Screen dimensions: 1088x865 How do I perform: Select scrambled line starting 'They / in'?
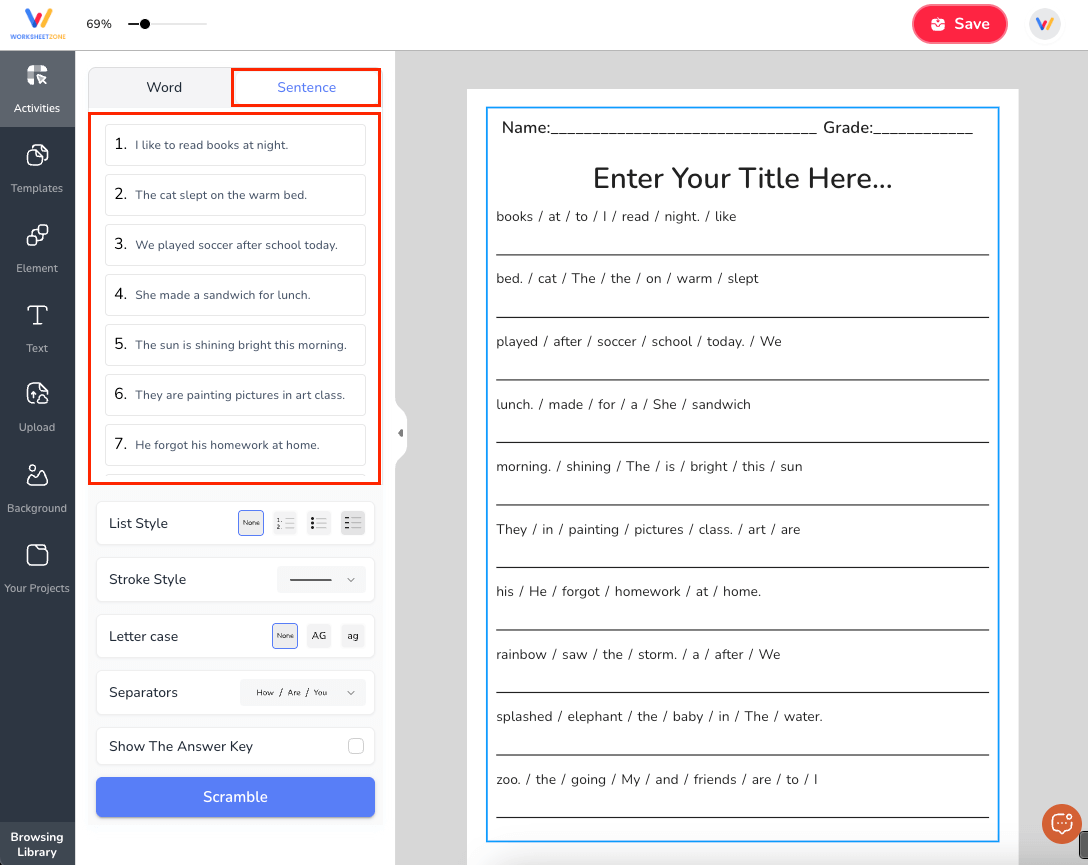pos(648,529)
